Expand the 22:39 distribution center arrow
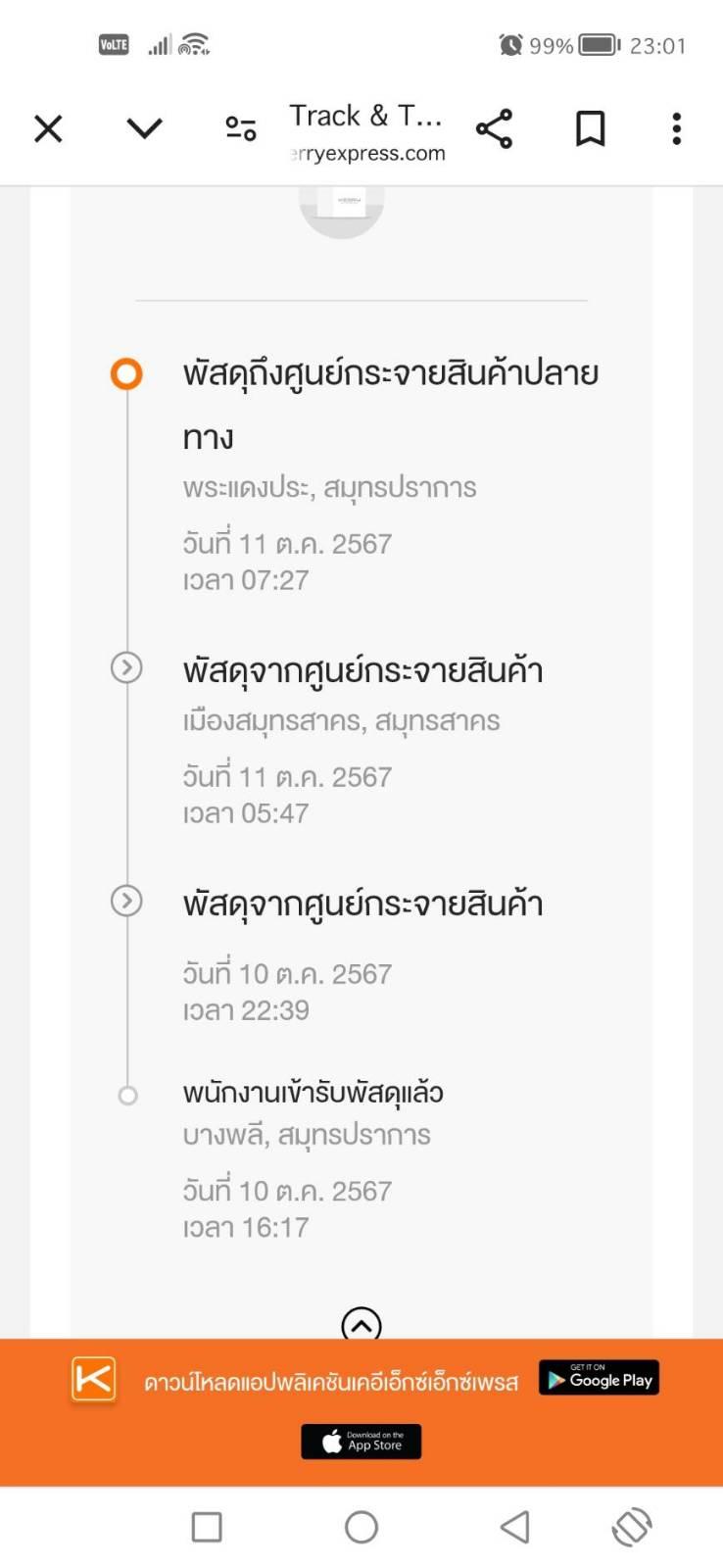The height and width of the screenshot is (1568, 723). 126,901
